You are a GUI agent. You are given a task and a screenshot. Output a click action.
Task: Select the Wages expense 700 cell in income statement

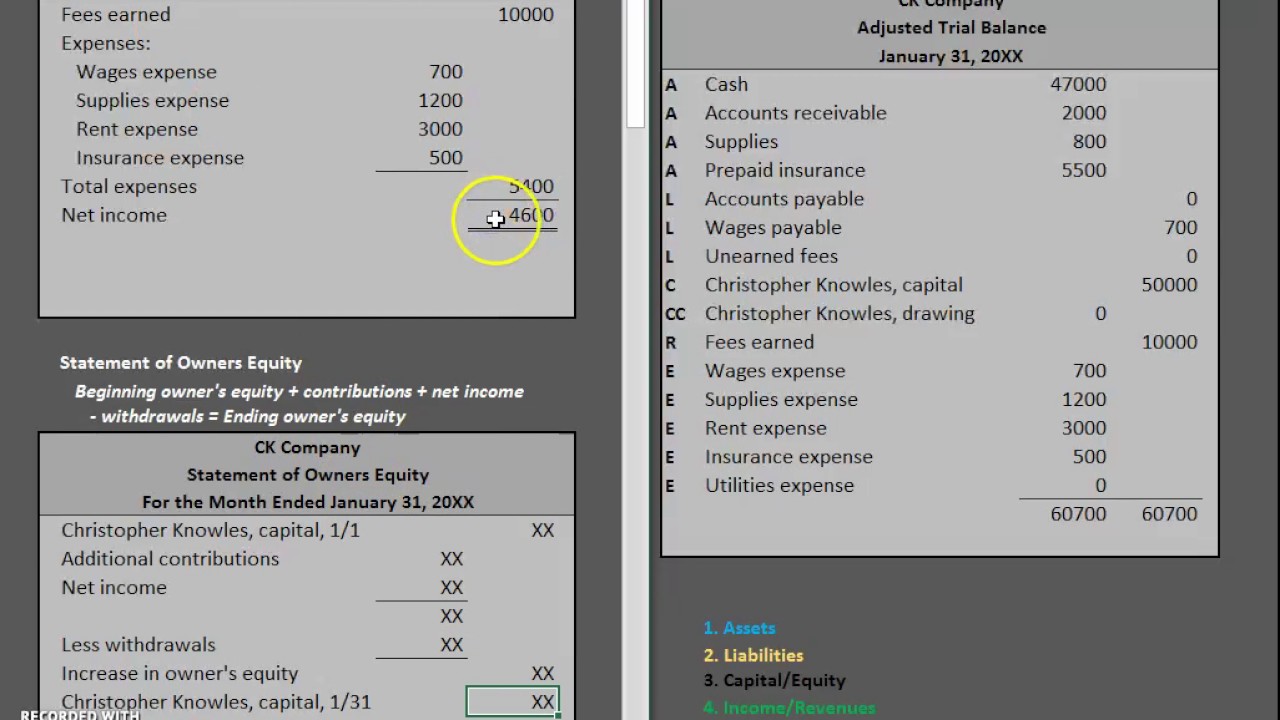(446, 72)
